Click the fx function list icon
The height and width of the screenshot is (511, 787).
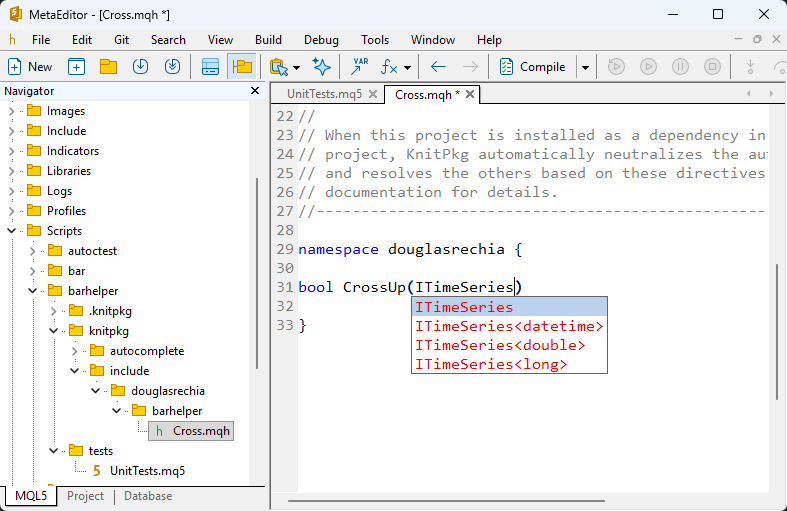point(388,67)
